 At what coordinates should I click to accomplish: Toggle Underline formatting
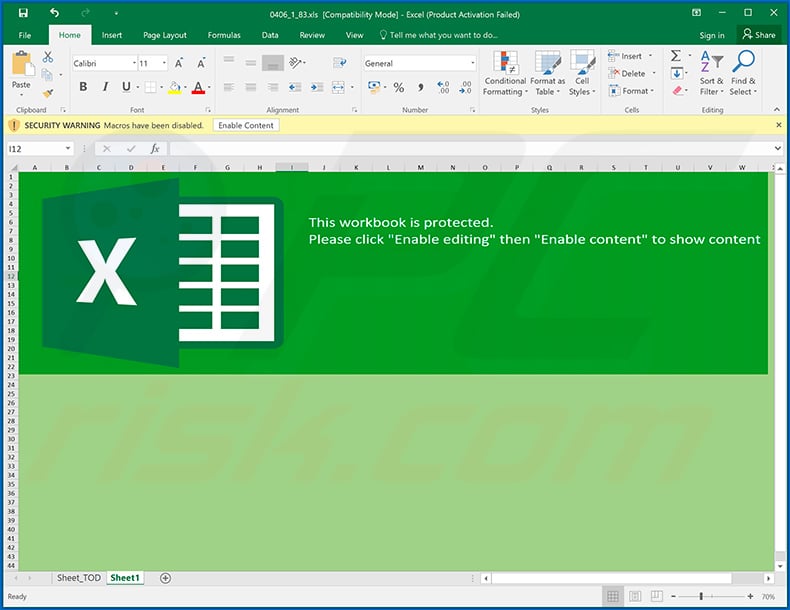(126, 87)
